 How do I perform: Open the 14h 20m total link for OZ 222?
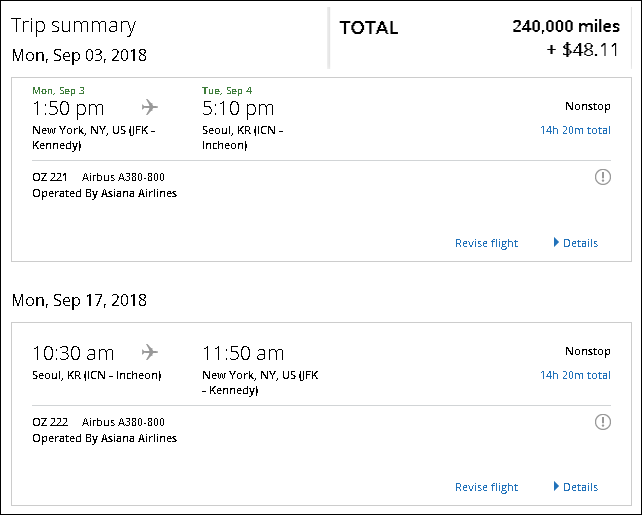pyautogui.click(x=575, y=375)
